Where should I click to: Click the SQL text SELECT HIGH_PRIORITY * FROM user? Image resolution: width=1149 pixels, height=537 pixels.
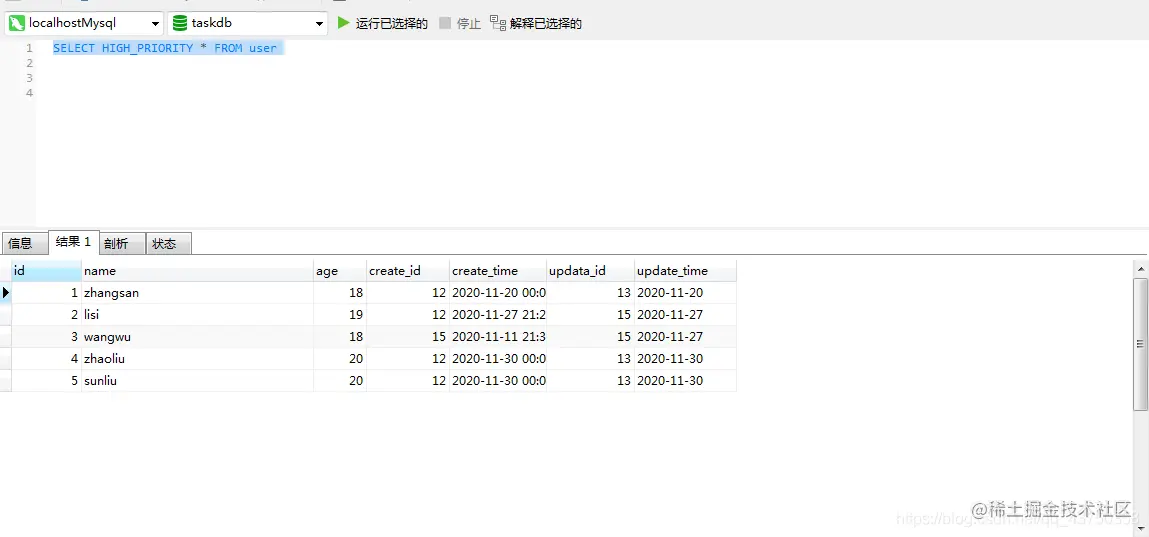coord(165,48)
